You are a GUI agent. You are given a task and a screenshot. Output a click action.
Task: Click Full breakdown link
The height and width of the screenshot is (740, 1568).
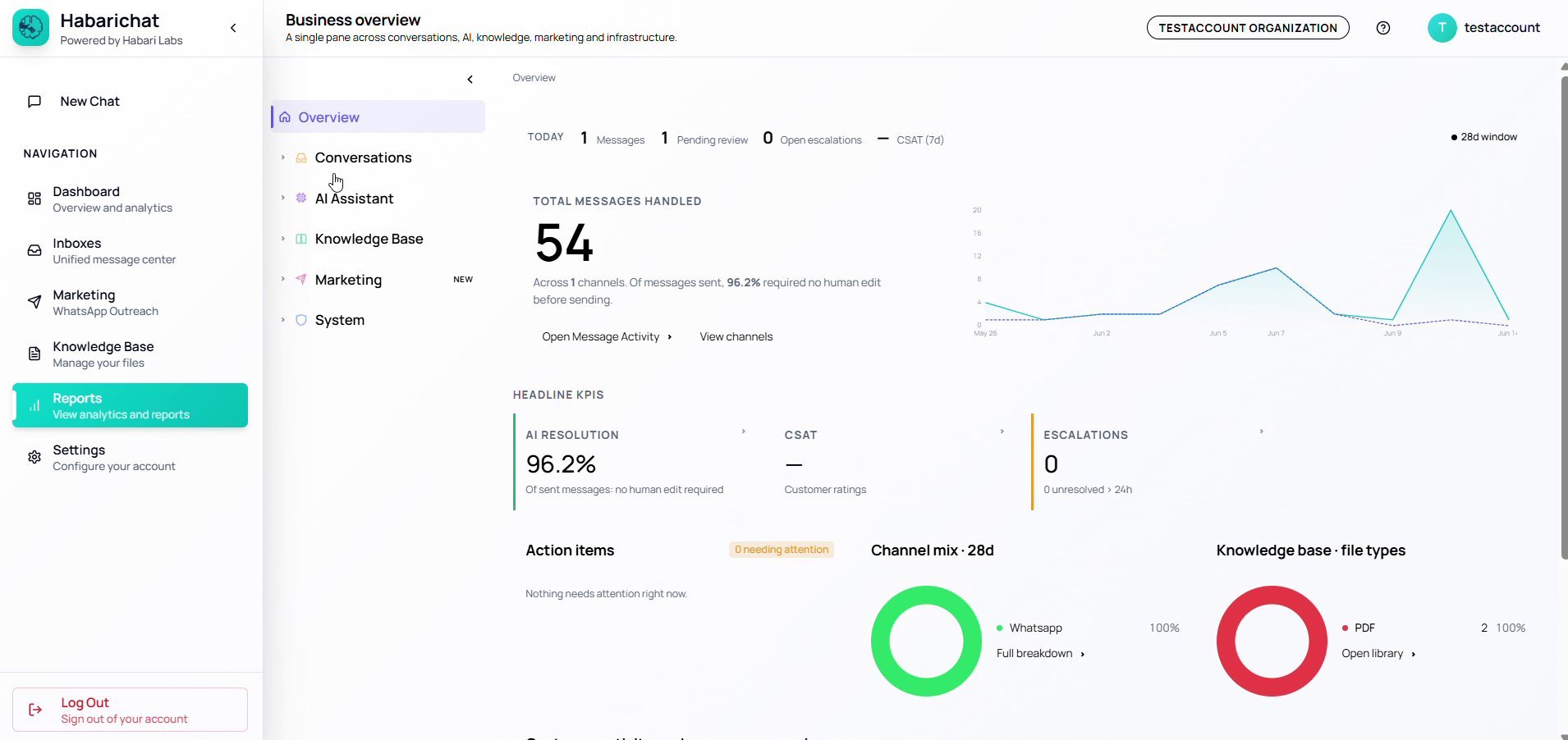pos(1041,653)
